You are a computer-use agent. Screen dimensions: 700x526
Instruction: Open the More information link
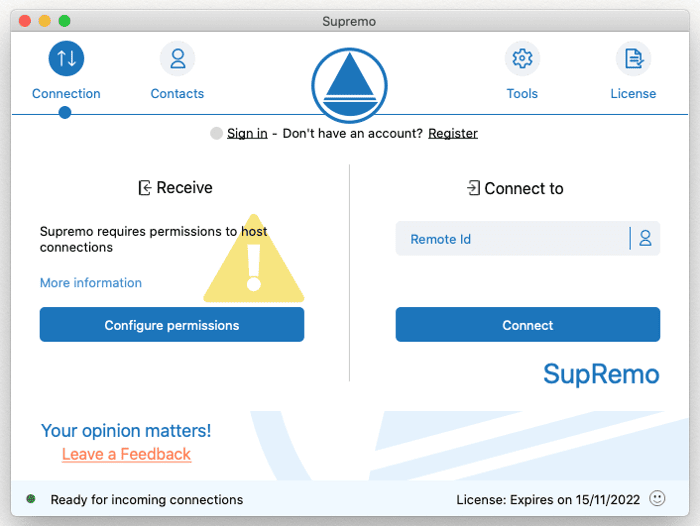coord(91,283)
